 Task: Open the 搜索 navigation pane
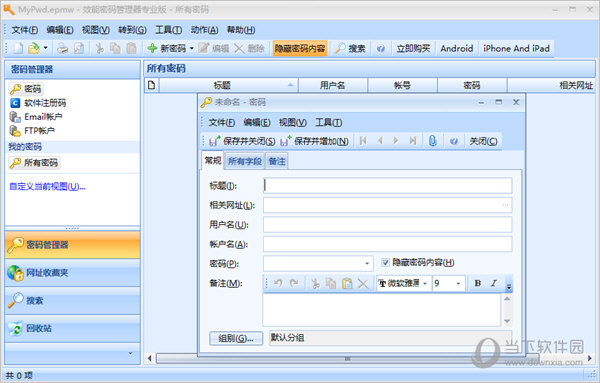(x=72, y=300)
